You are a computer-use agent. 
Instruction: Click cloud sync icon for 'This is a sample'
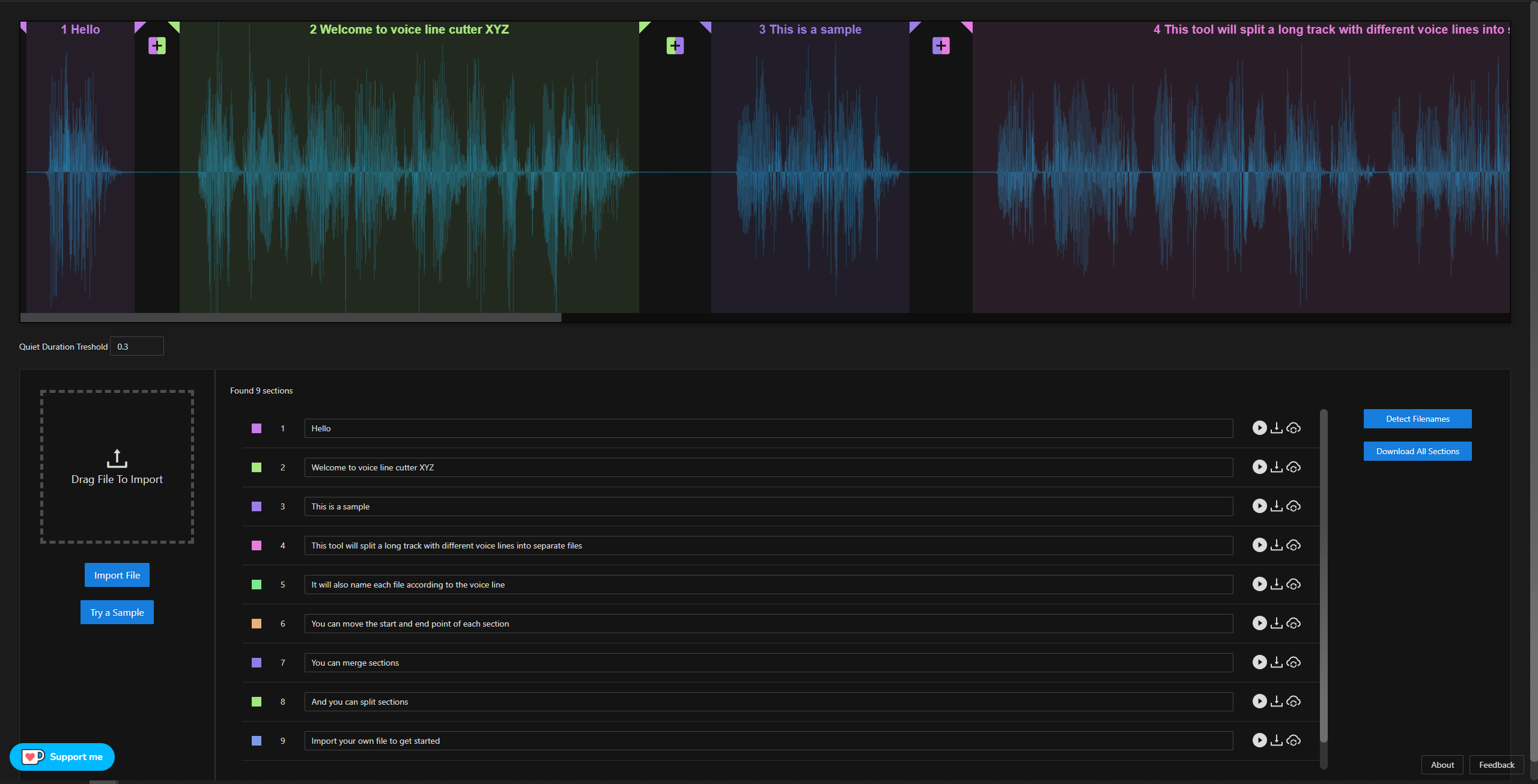click(x=1293, y=506)
